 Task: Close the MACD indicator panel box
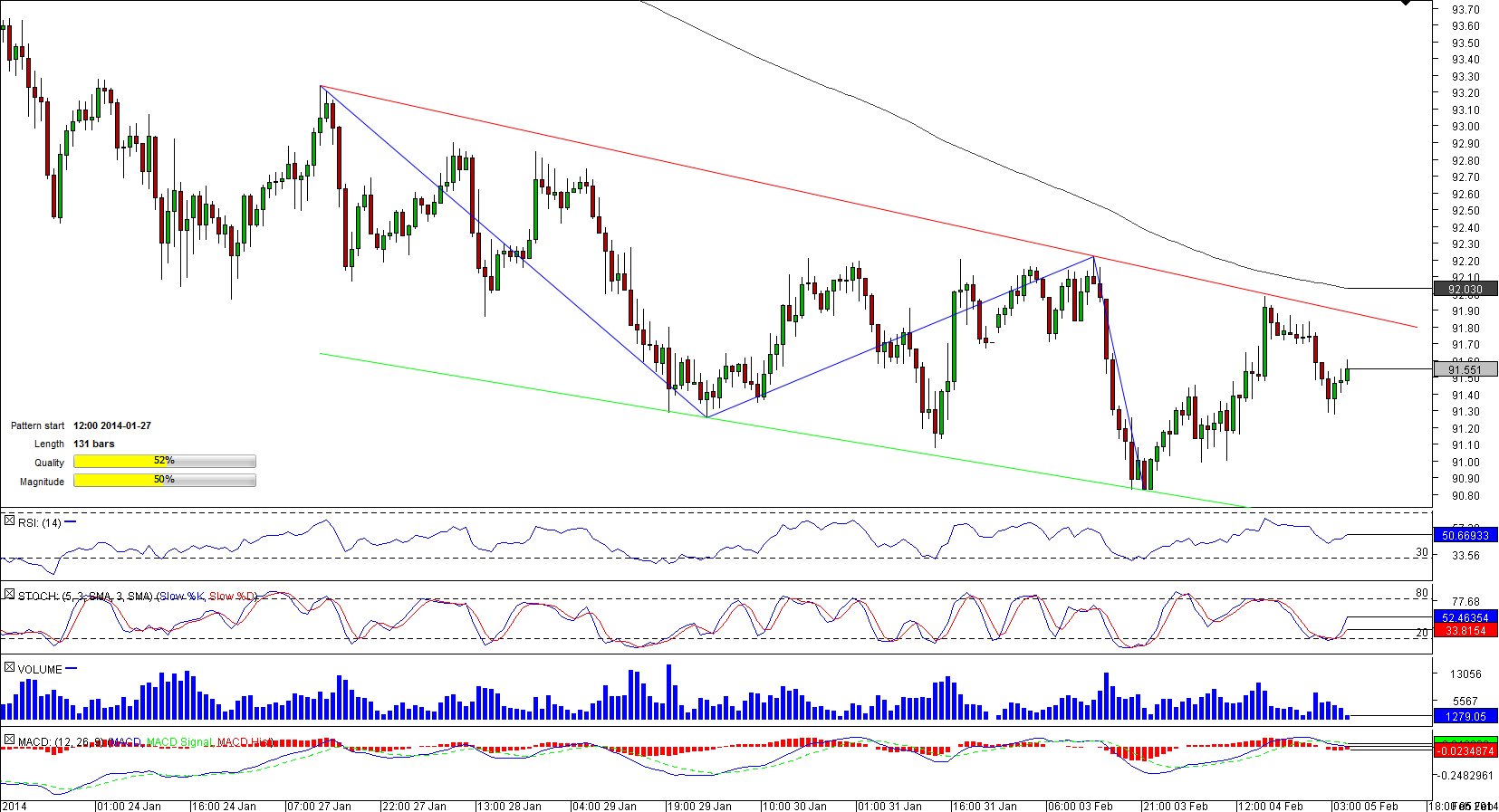(x=9, y=740)
